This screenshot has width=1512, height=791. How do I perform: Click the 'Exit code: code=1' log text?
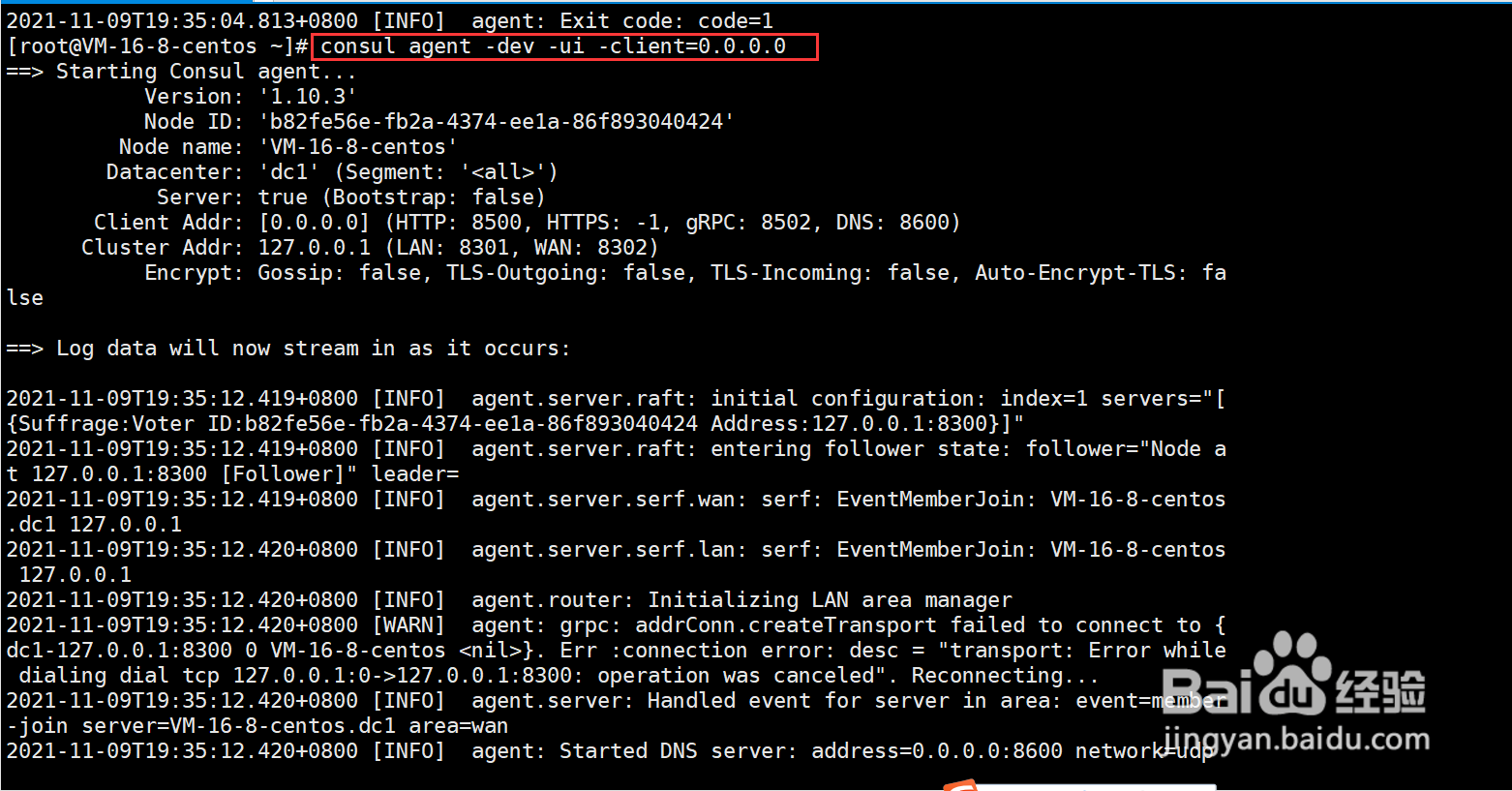(x=666, y=21)
